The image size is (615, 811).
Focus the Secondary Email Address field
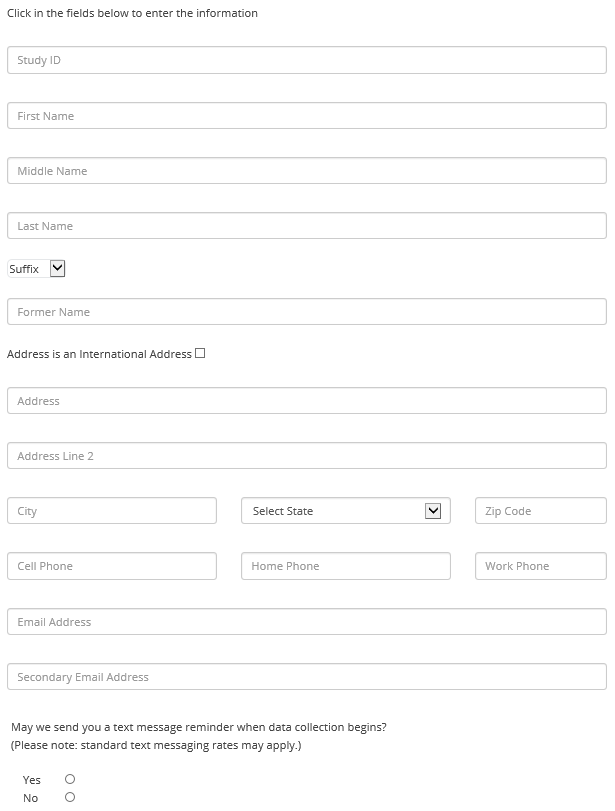click(306, 677)
